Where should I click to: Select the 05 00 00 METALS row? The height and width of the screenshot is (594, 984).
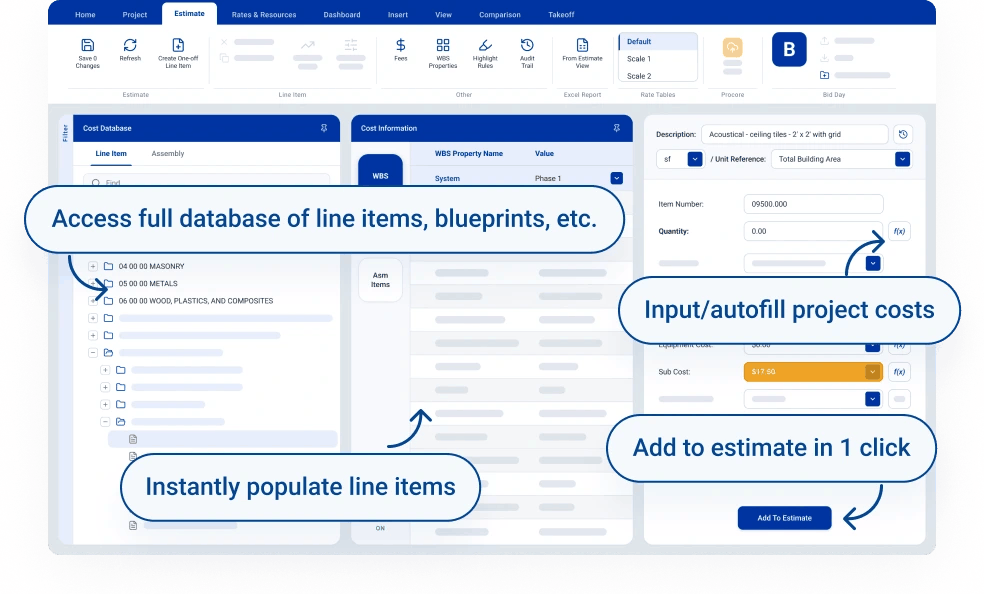tap(148, 284)
